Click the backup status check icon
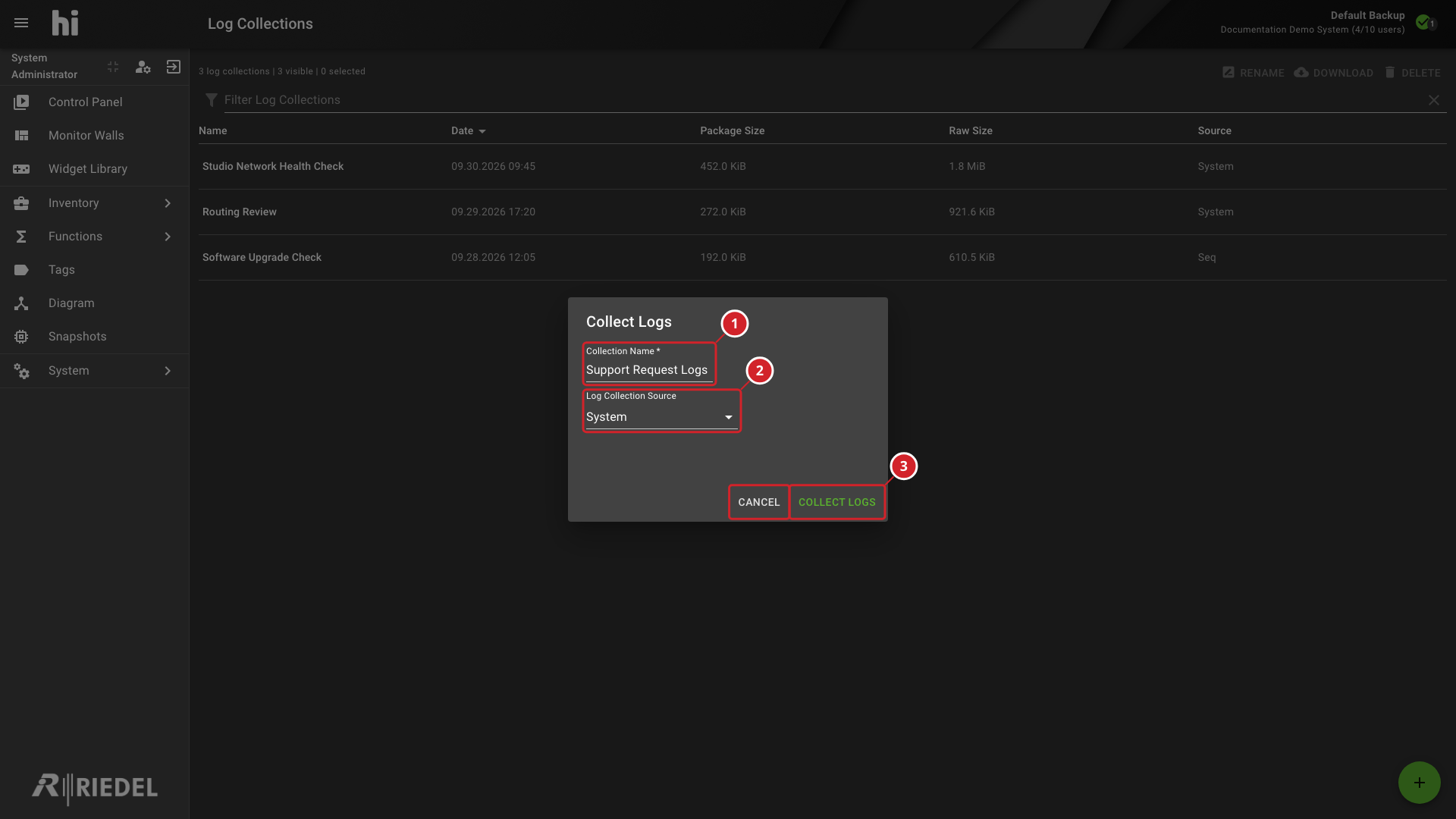 click(1423, 23)
